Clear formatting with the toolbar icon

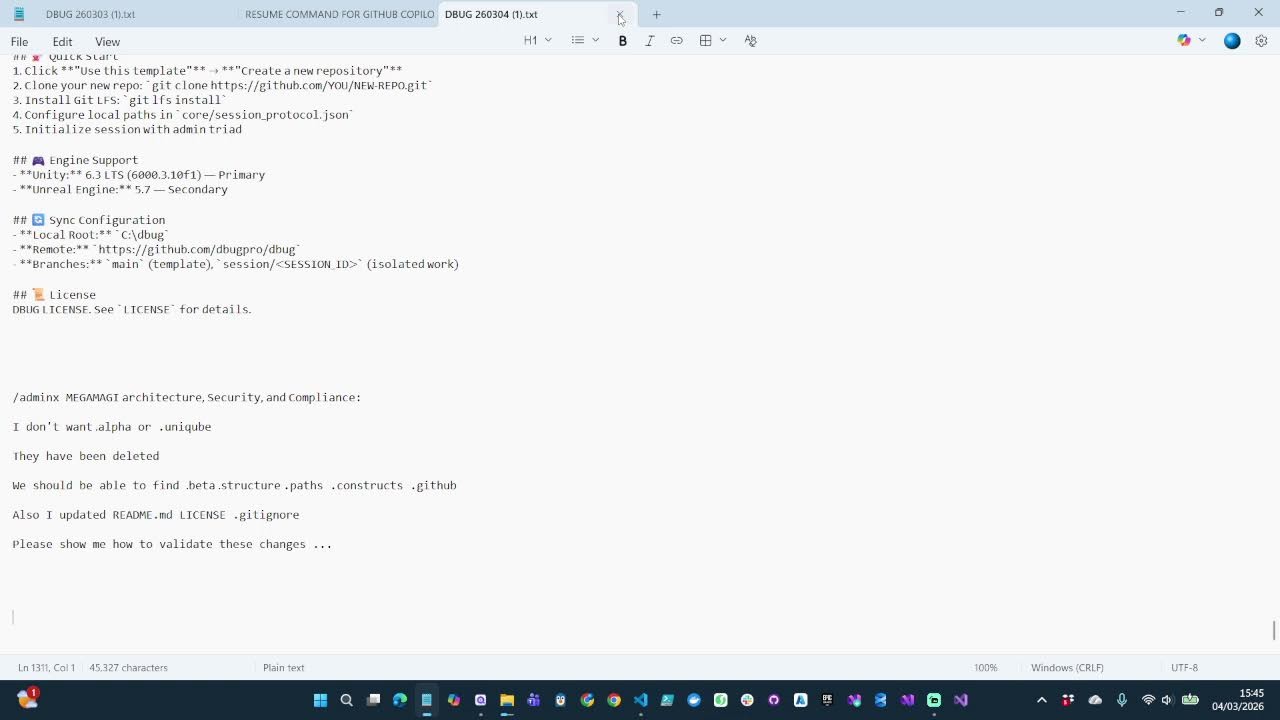pyautogui.click(x=750, y=41)
